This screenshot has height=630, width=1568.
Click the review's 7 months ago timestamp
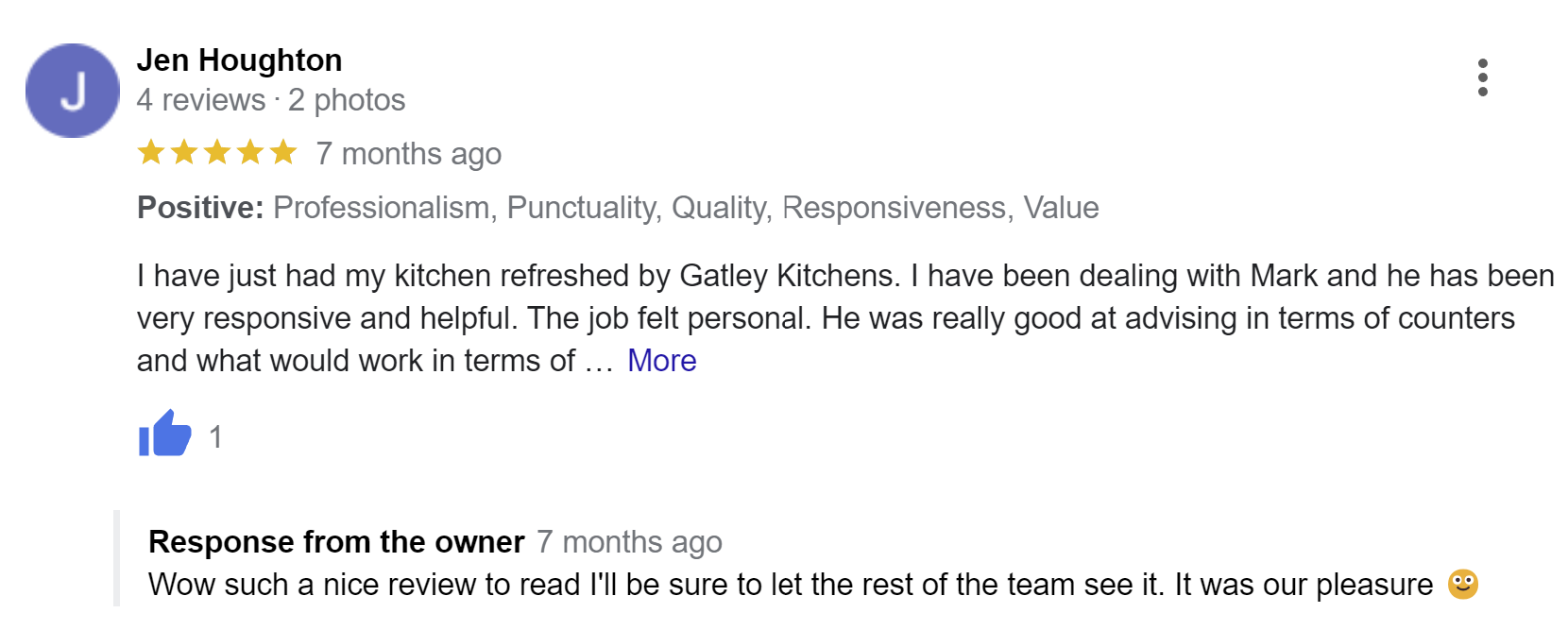[409, 154]
